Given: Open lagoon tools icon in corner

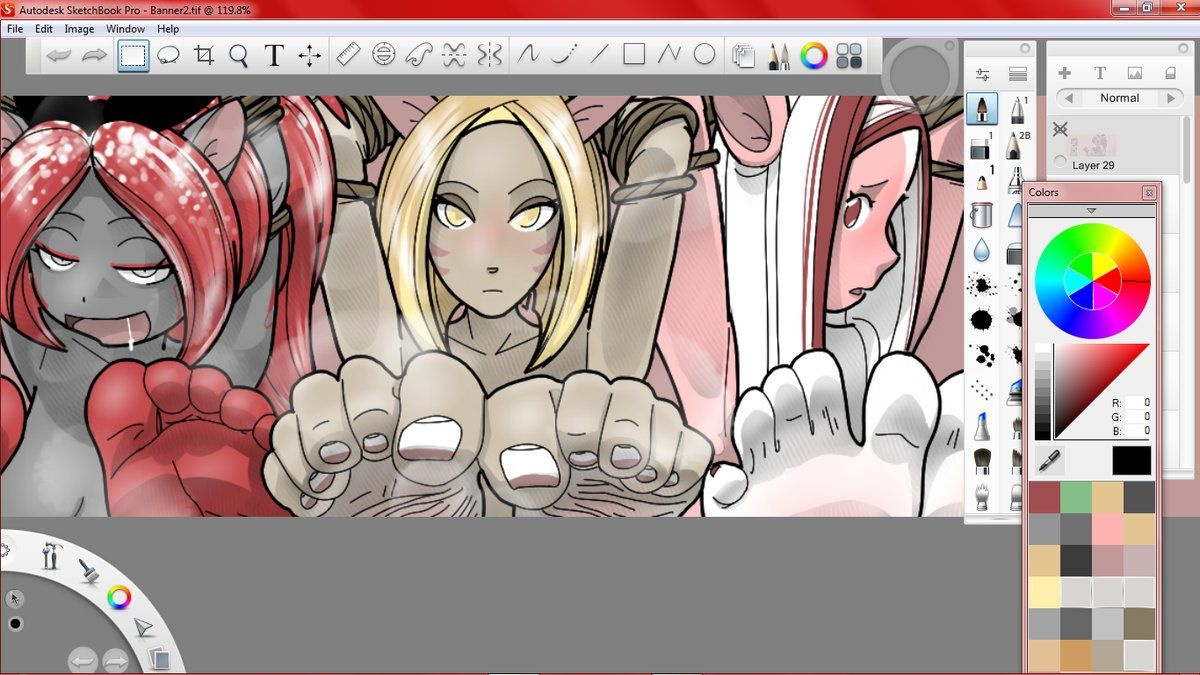Looking at the screenshot, I should 51,556.
